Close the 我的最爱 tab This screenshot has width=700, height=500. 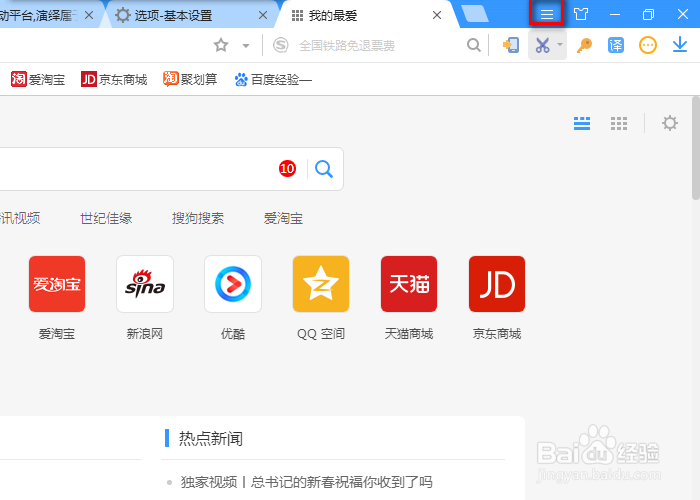click(x=437, y=16)
